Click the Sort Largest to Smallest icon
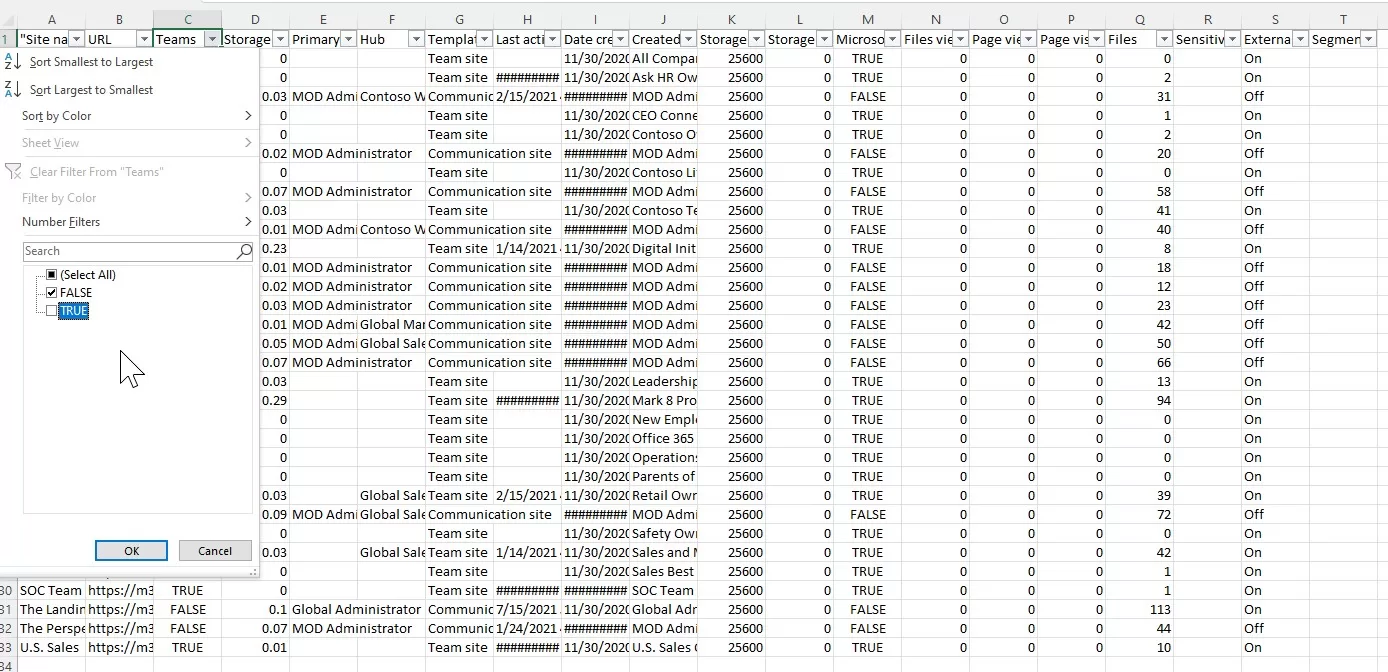Screen dimensions: 1388x672 (13, 89)
